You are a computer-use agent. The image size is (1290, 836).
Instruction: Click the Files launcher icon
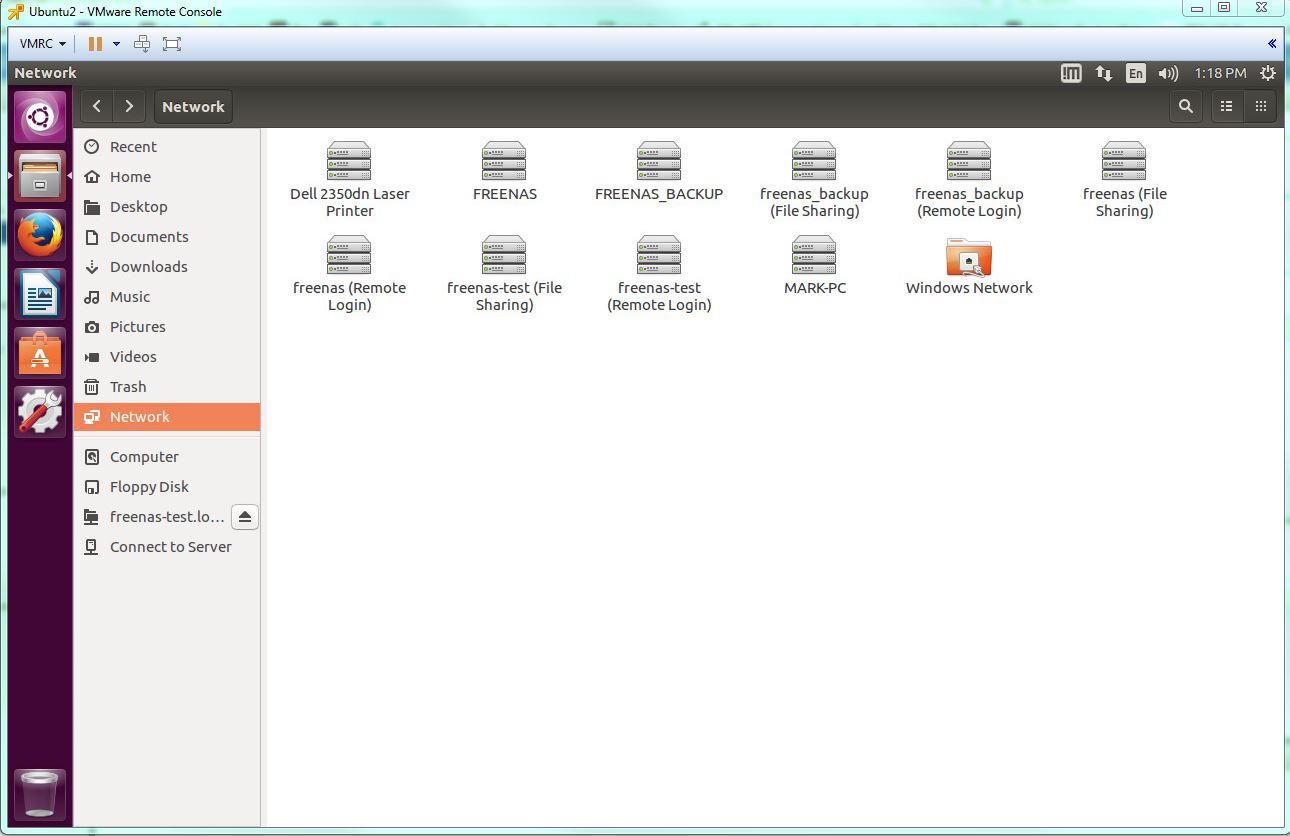point(40,176)
